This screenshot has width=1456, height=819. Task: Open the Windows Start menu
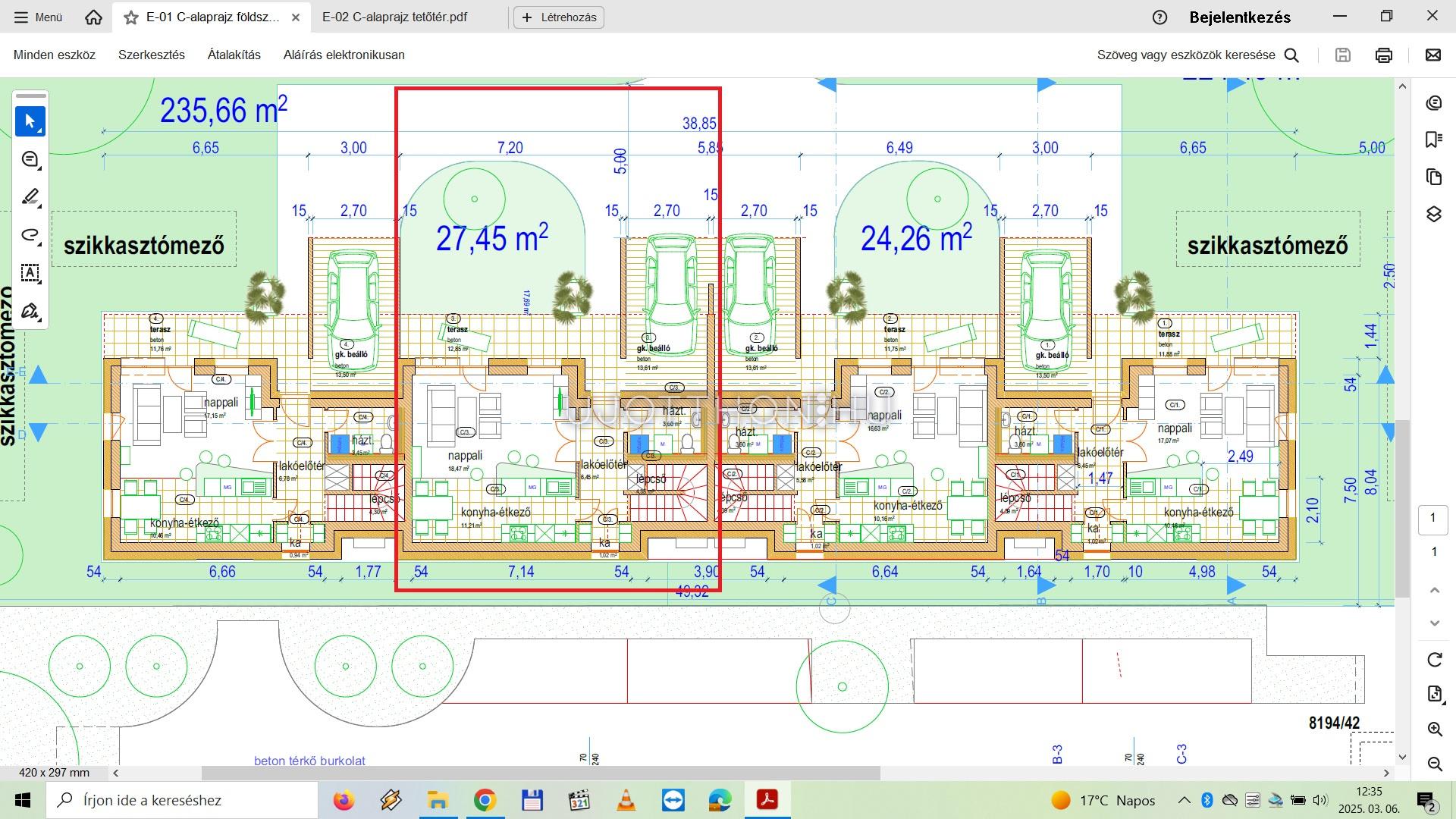(23, 800)
